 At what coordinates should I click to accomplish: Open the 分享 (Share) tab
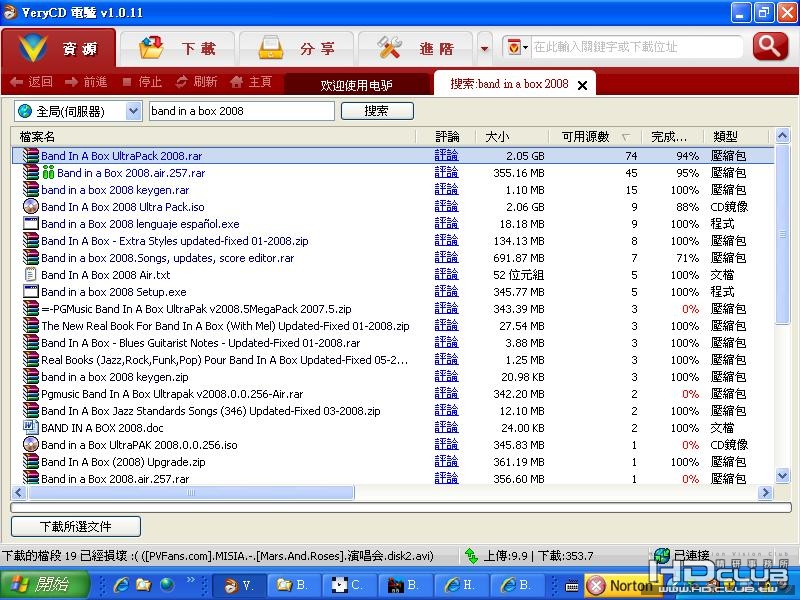(296, 48)
